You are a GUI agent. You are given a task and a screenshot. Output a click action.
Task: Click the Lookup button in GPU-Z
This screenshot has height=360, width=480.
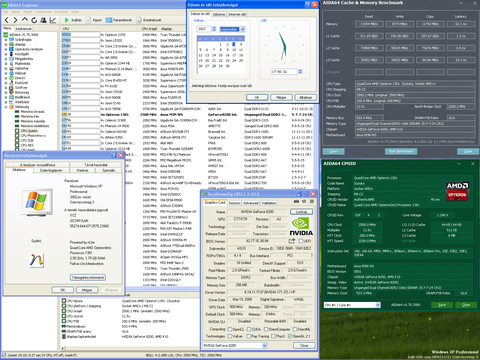tap(301, 212)
